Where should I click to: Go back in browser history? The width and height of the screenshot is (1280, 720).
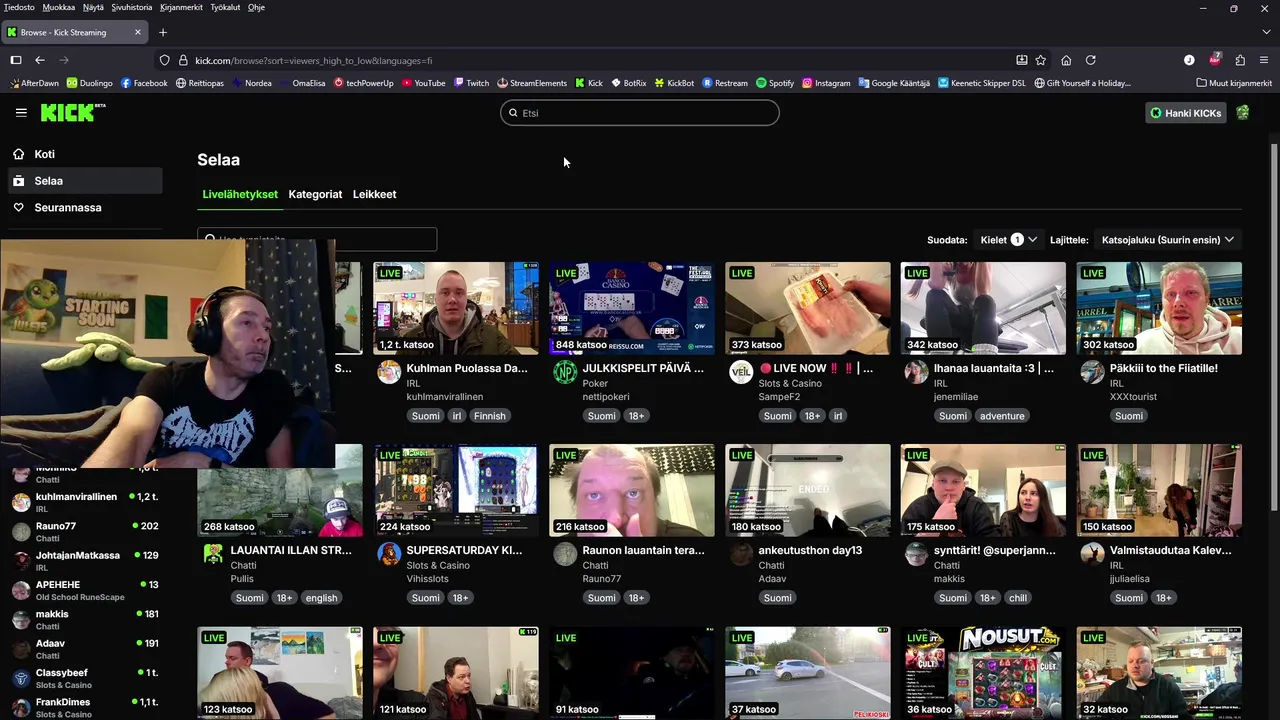(40, 60)
